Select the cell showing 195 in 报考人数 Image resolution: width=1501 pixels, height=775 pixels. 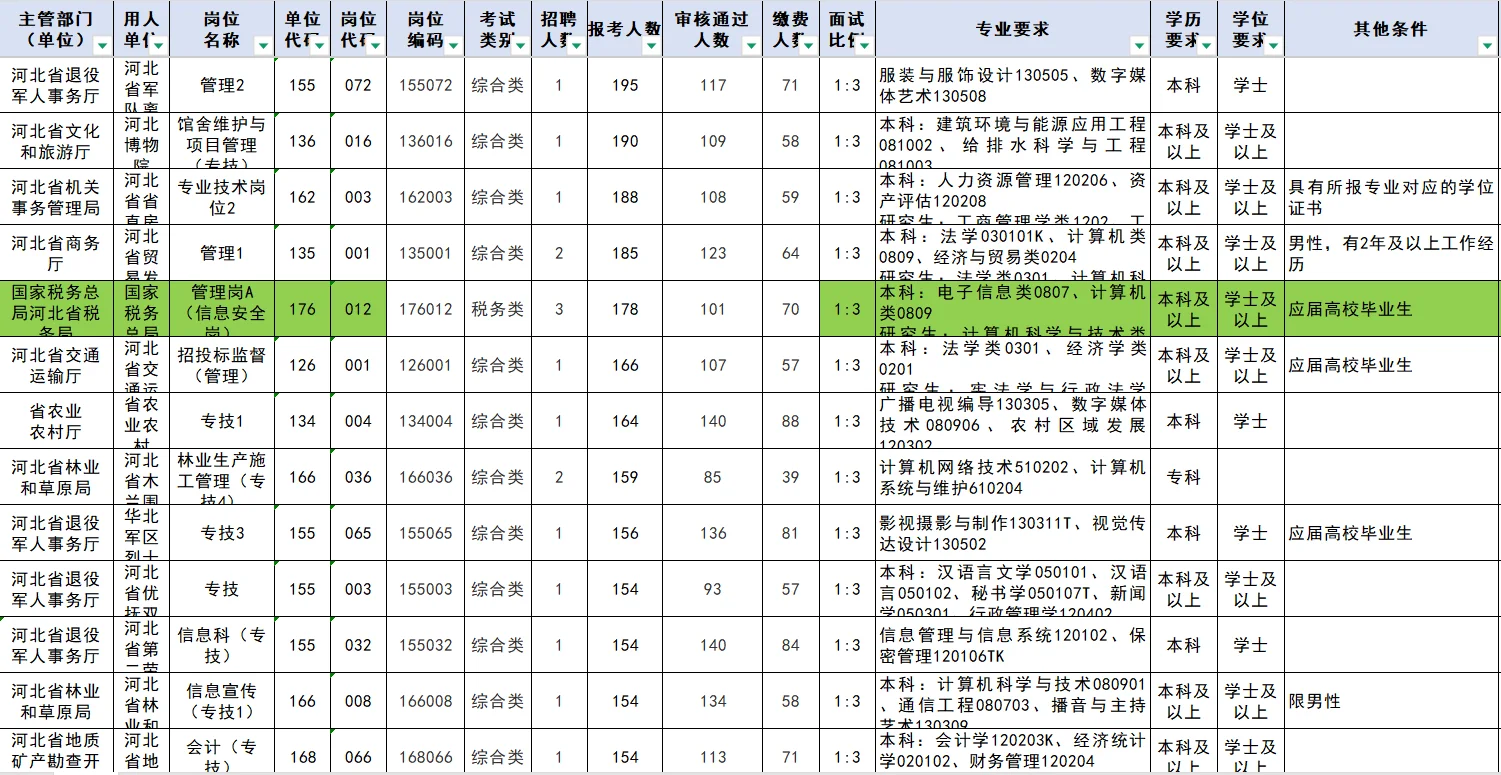pos(623,85)
